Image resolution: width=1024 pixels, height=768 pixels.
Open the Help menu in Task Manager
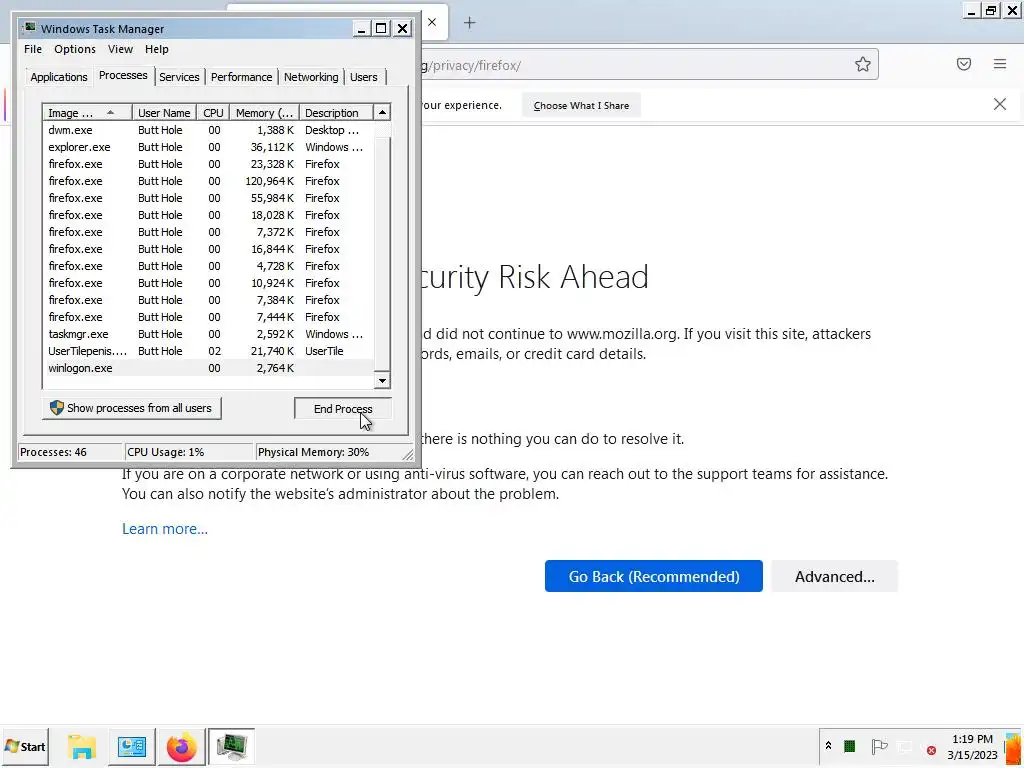click(x=157, y=49)
